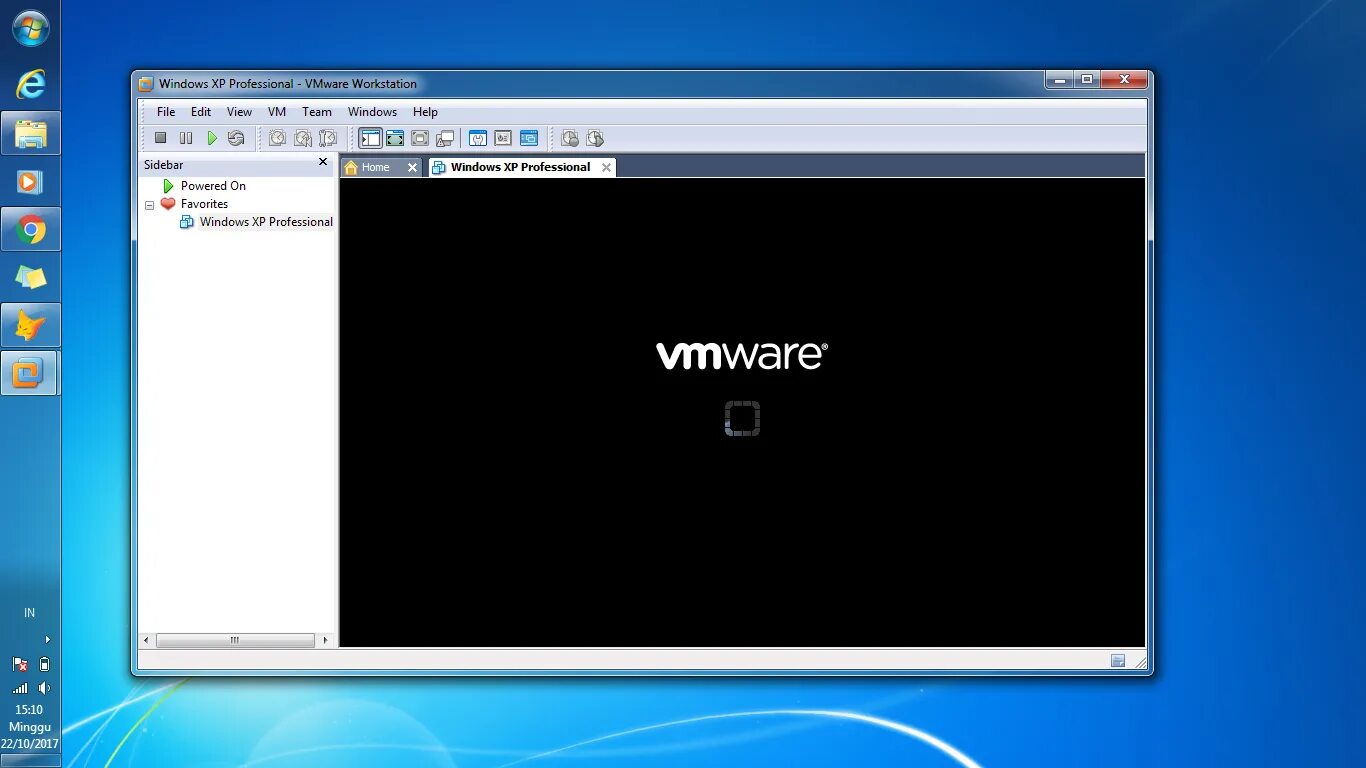Image resolution: width=1366 pixels, height=768 pixels.
Task: Take a snapshot using the clock icon
Action: pos(278,138)
